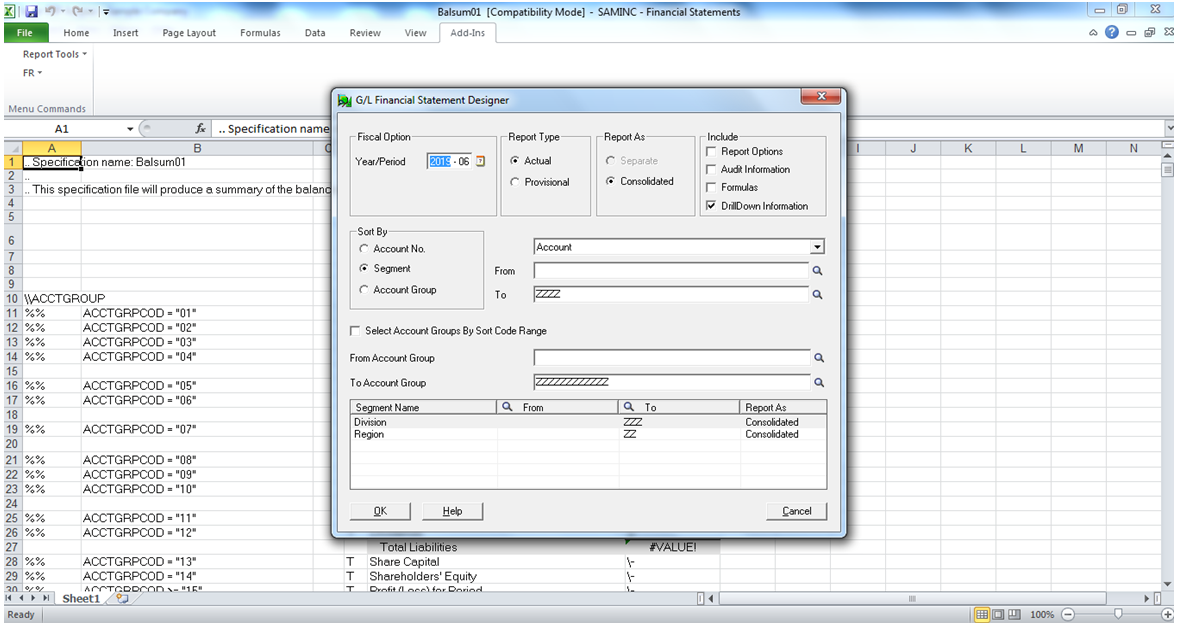
Task: Click the Save icon in Quick Access Toolbar
Action: point(32,12)
